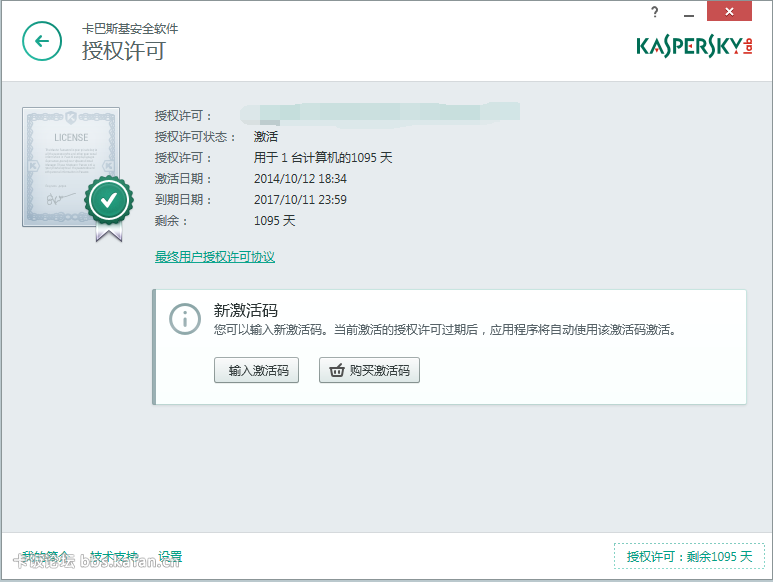
Task: Open the 设置 link at the bottom
Action: 170,556
